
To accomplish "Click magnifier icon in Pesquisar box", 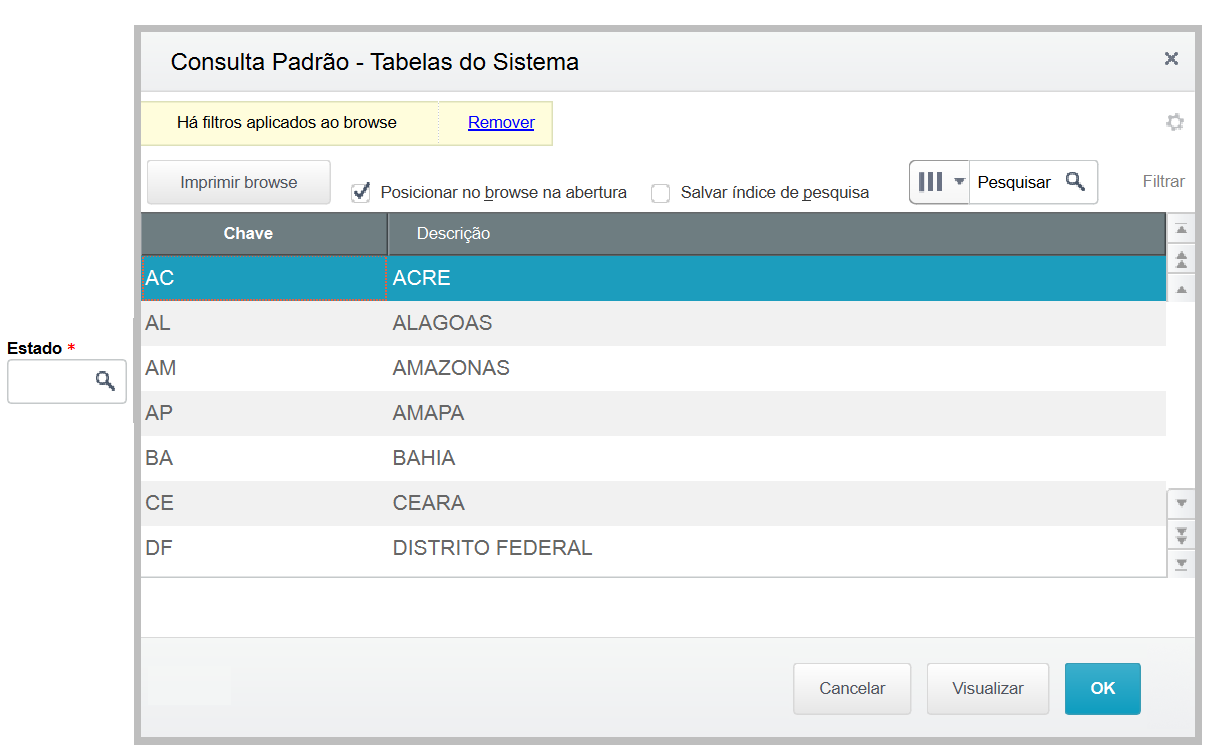I will coord(1075,182).
